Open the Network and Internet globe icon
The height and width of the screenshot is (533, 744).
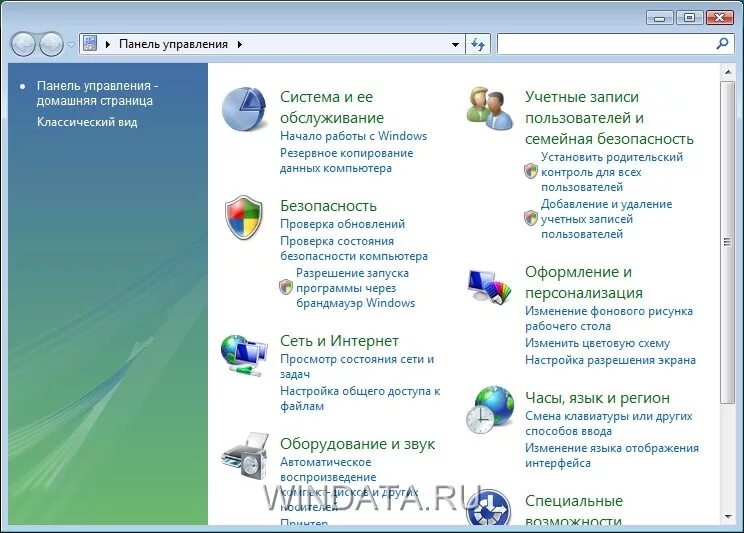[x=244, y=356]
